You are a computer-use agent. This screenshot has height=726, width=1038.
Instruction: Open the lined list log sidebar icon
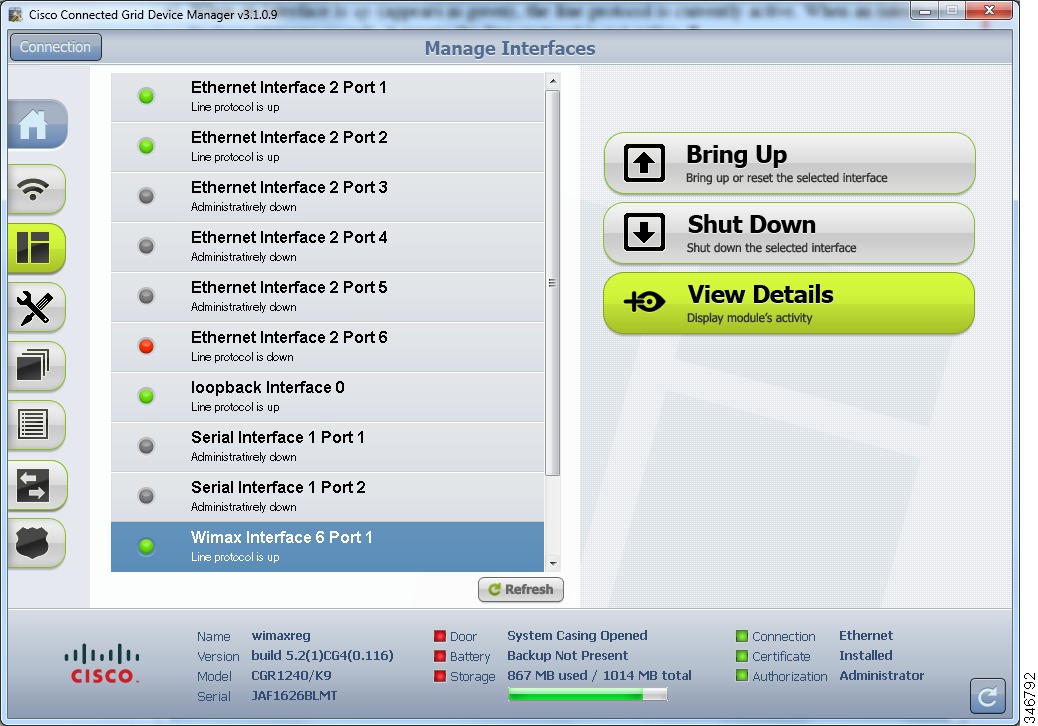tap(36, 425)
